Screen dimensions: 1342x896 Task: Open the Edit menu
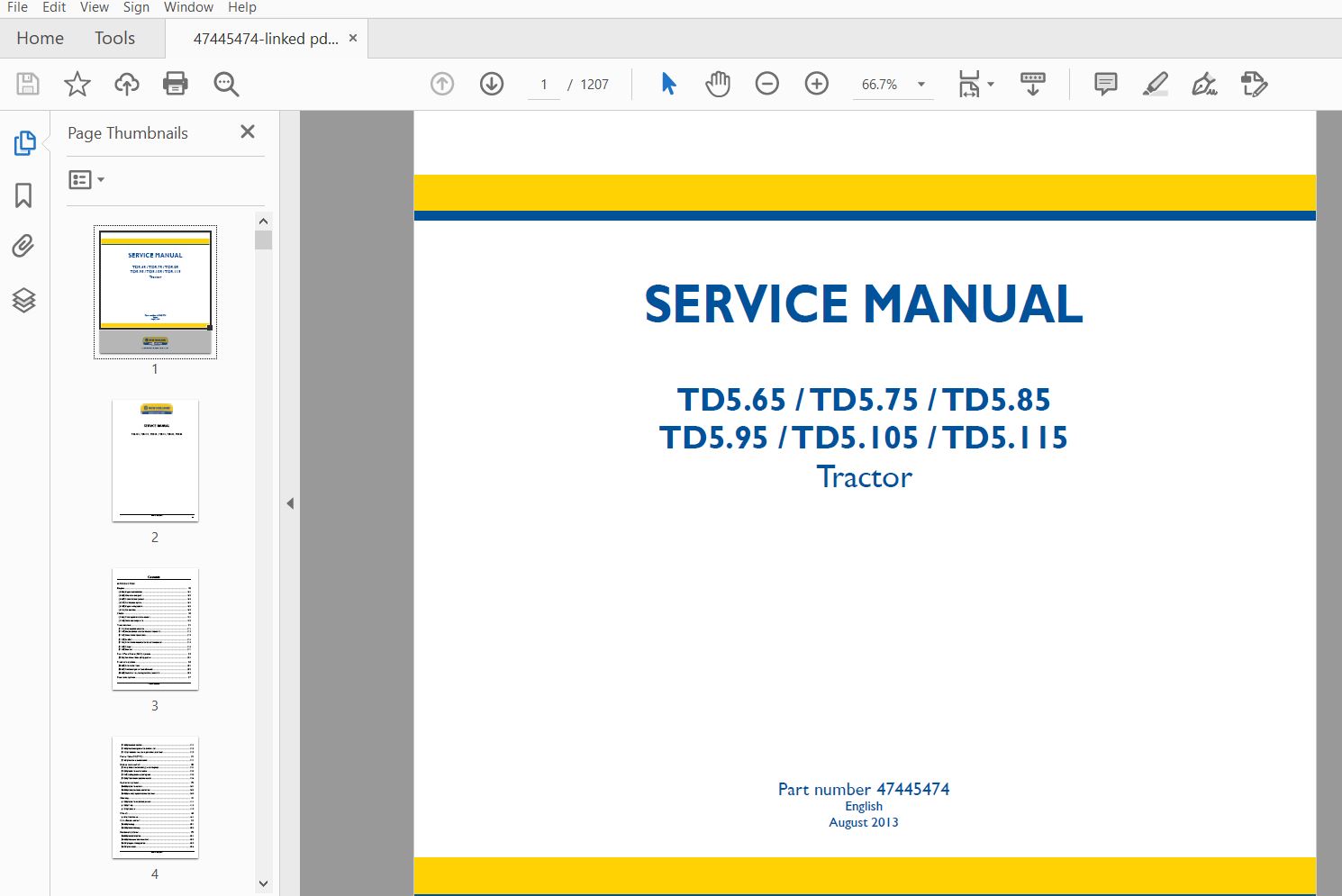coord(54,7)
